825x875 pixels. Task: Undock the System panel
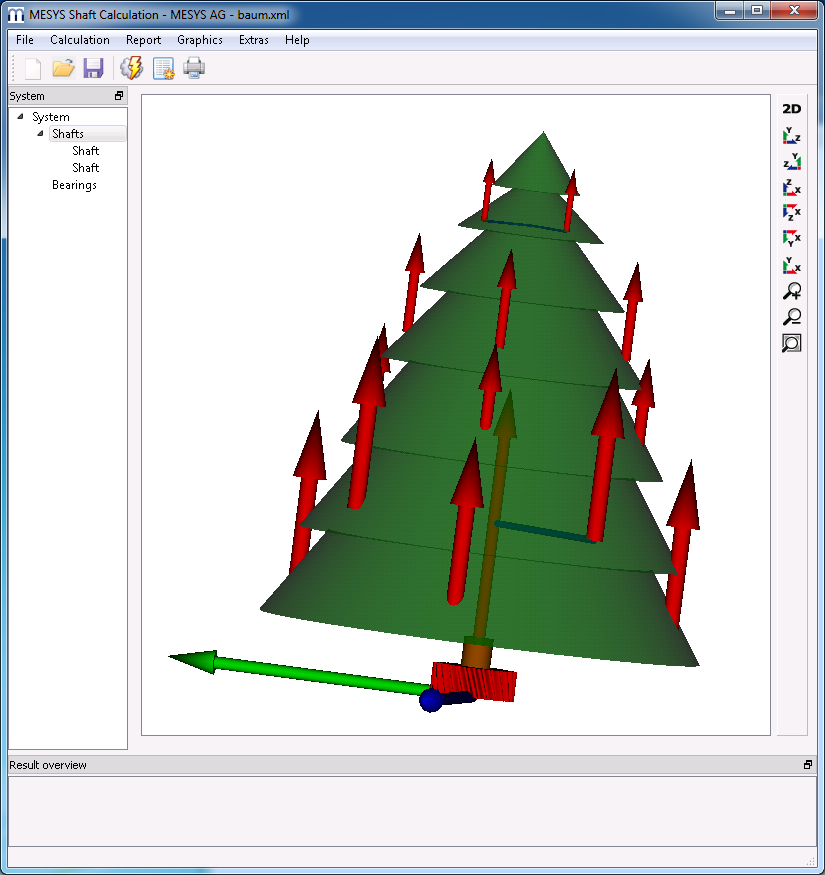(x=118, y=96)
